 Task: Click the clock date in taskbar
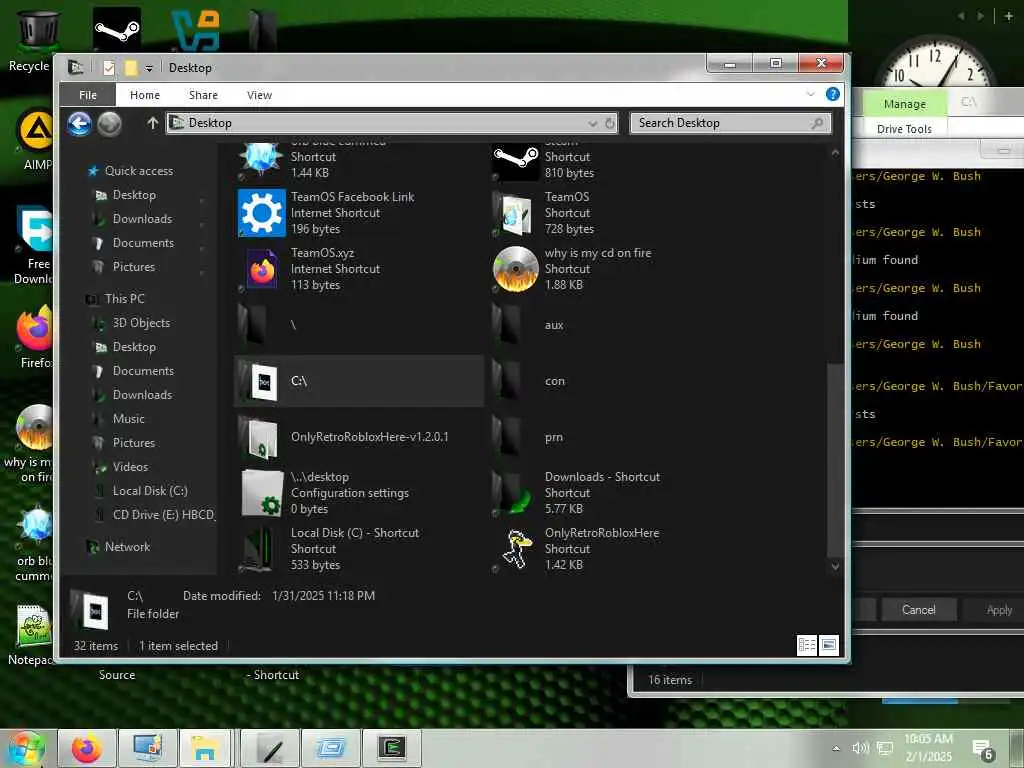928,756
